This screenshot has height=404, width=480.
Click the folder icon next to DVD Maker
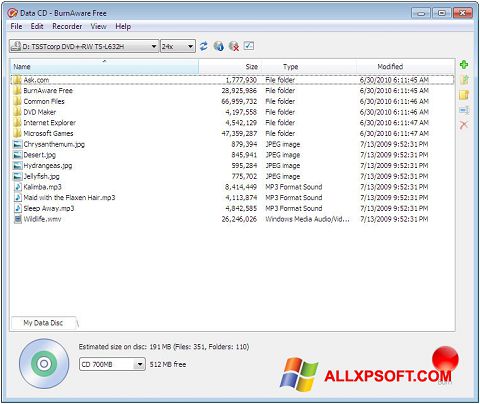coord(17,112)
